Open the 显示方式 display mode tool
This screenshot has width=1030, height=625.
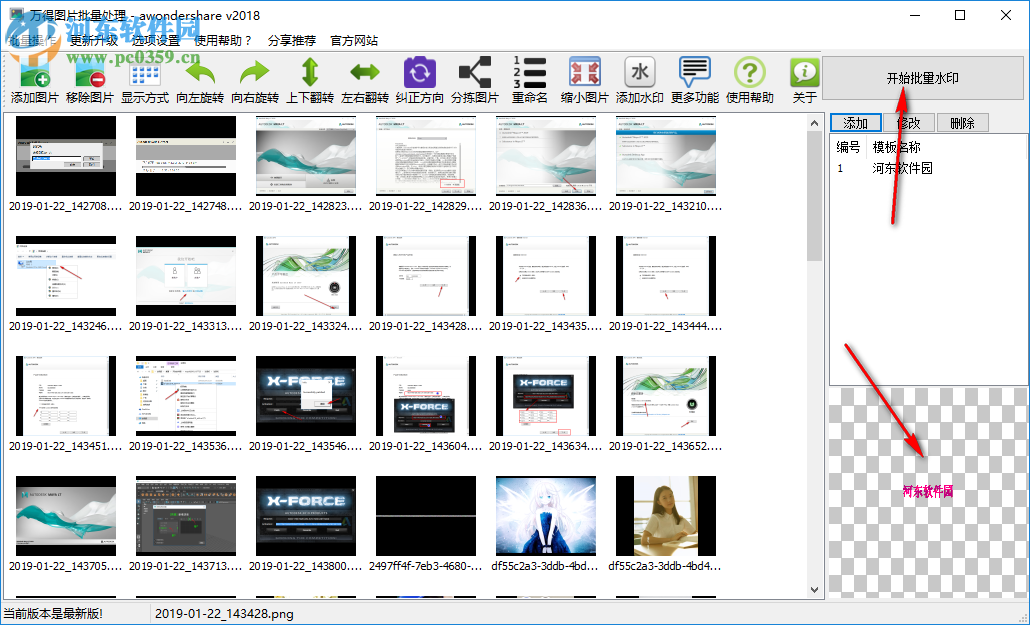click(x=145, y=75)
